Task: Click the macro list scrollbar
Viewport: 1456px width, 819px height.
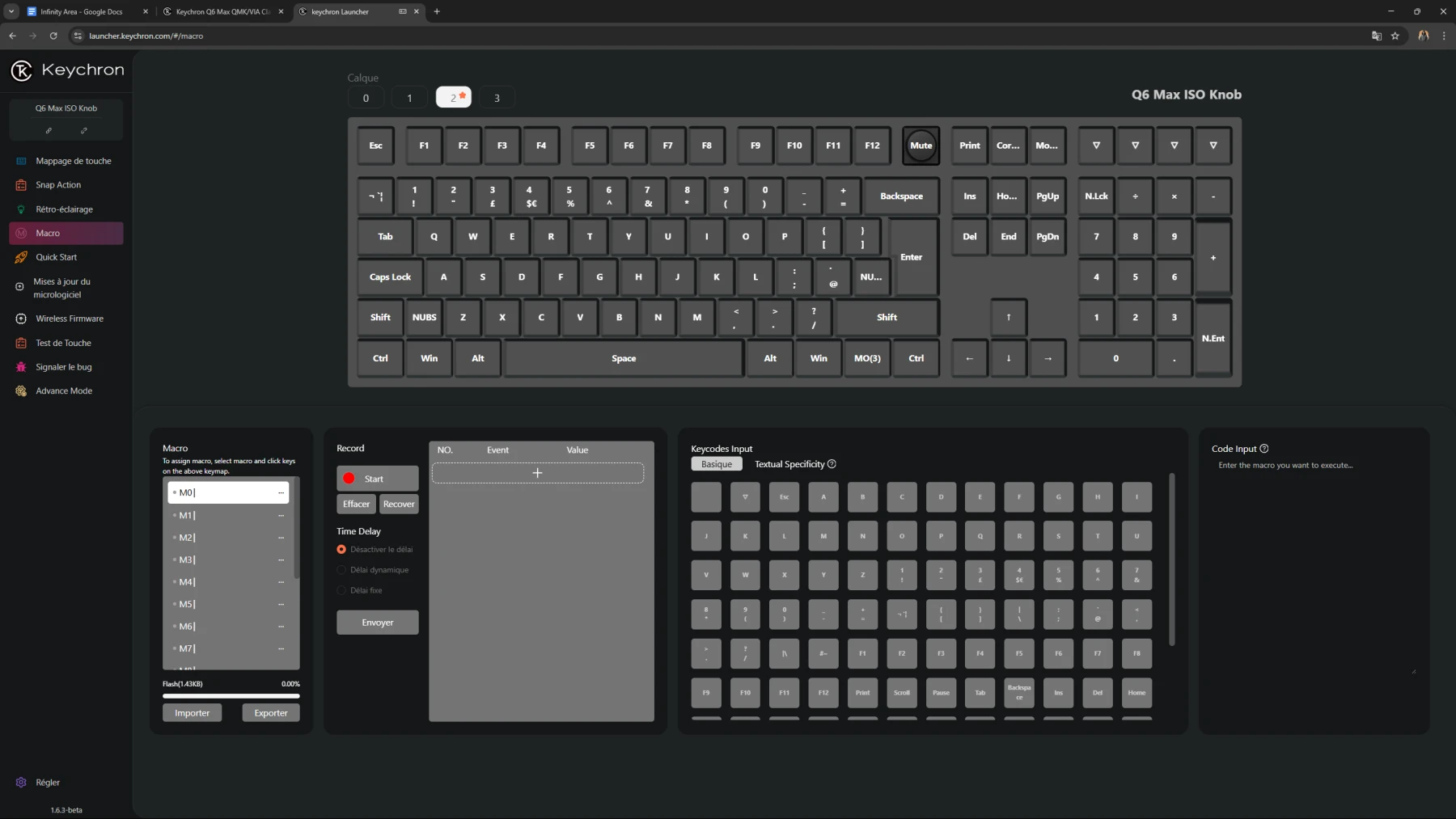Action: pyautogui.click(x=297, y=530)
